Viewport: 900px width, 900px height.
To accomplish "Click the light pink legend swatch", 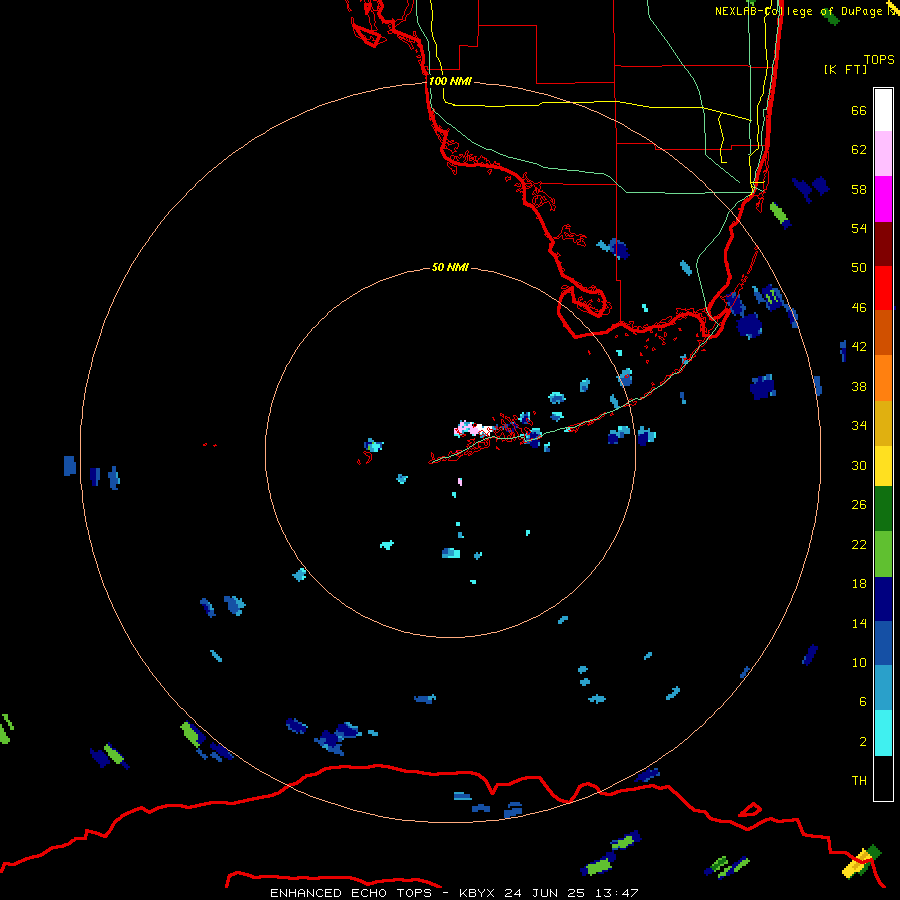I will [883, 154].
